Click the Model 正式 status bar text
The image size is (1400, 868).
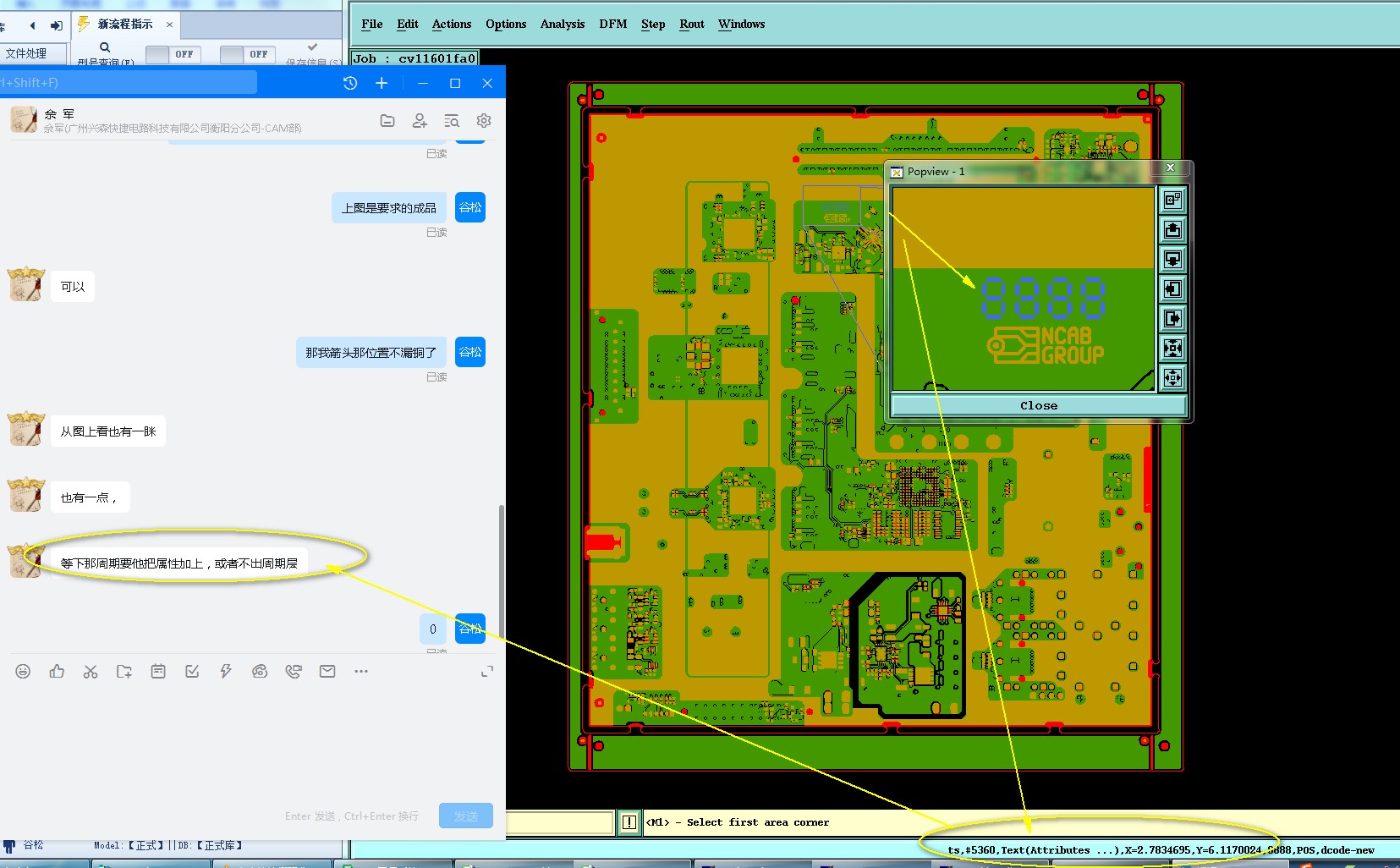168,845
